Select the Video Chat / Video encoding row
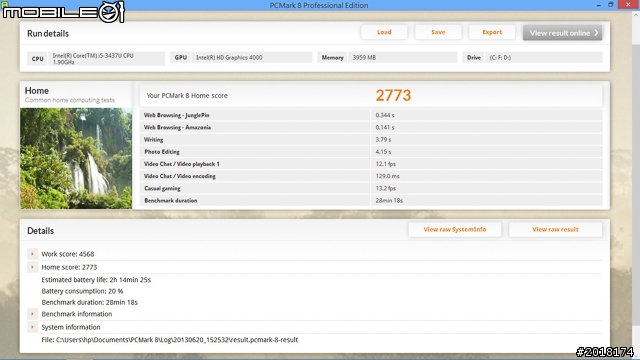Screen dimensions: 640x360 tap(371, 176)
